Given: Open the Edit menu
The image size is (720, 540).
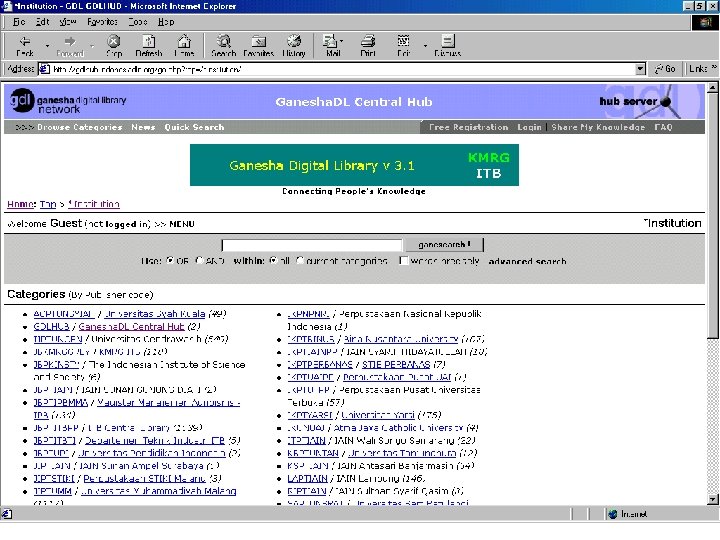Looking at the screenshot, I should [42, 22].
